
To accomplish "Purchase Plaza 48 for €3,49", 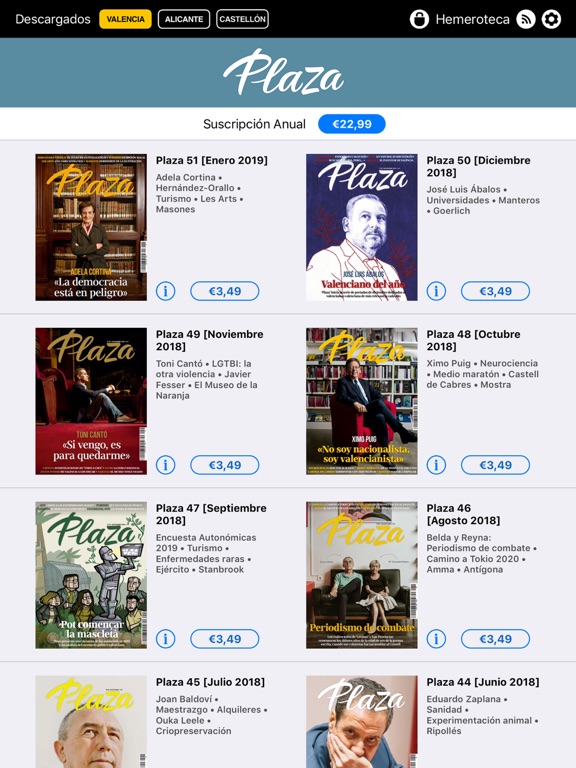I will [495, 465].
